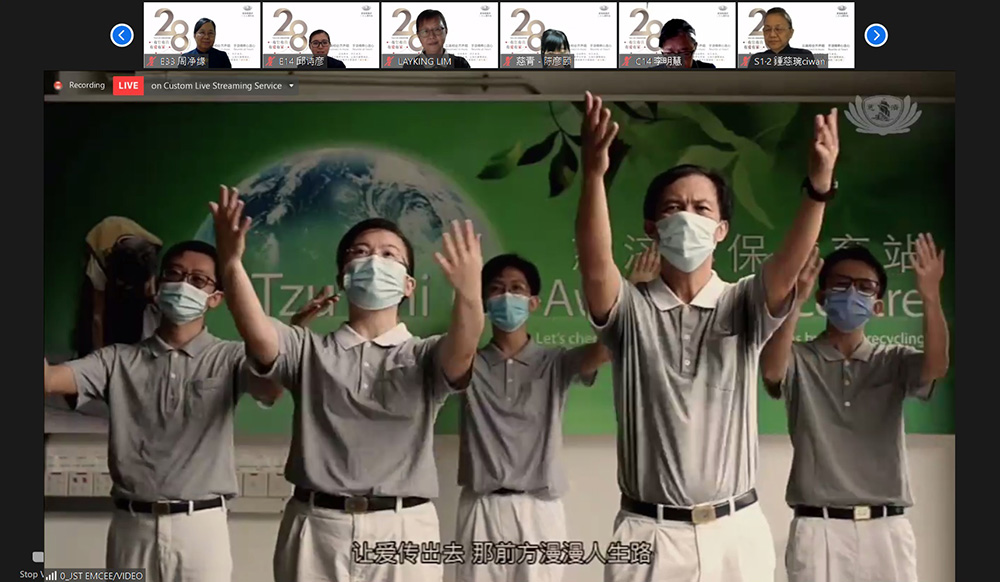The width and height of the screenshot is (1000, 582).
Task: Click the red LIVE badge
Action: [128, 86]
